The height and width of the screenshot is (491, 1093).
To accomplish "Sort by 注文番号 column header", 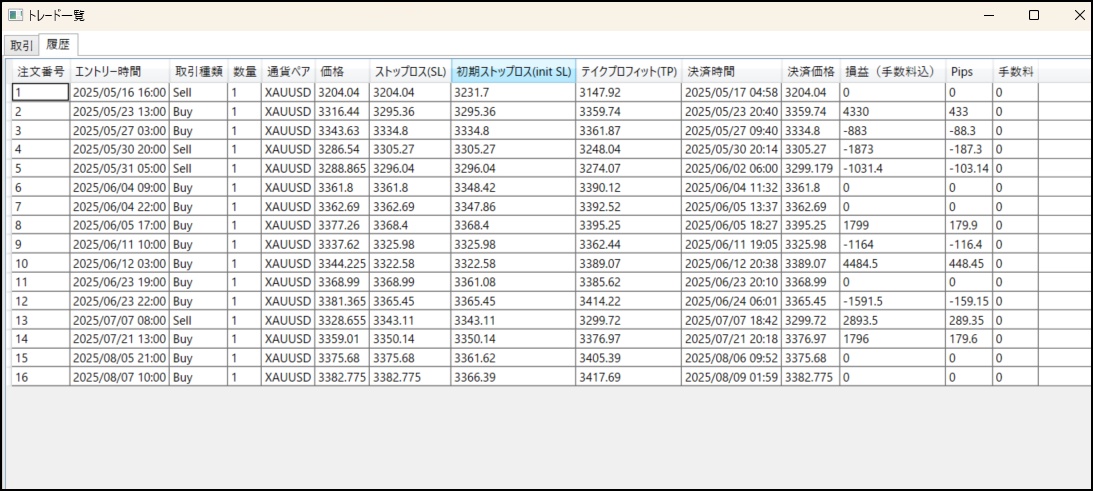I will coord(40,72).
